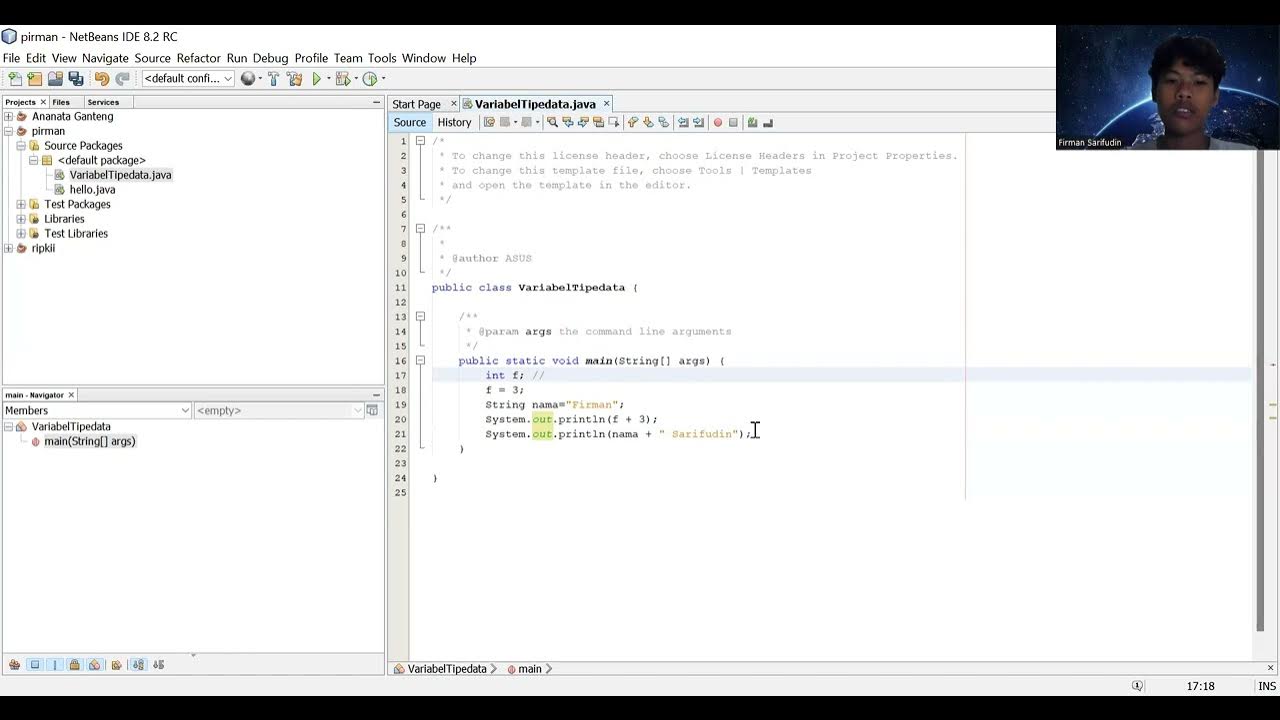Switch to the History view
1280x720 pixels.
pos(454,122)
